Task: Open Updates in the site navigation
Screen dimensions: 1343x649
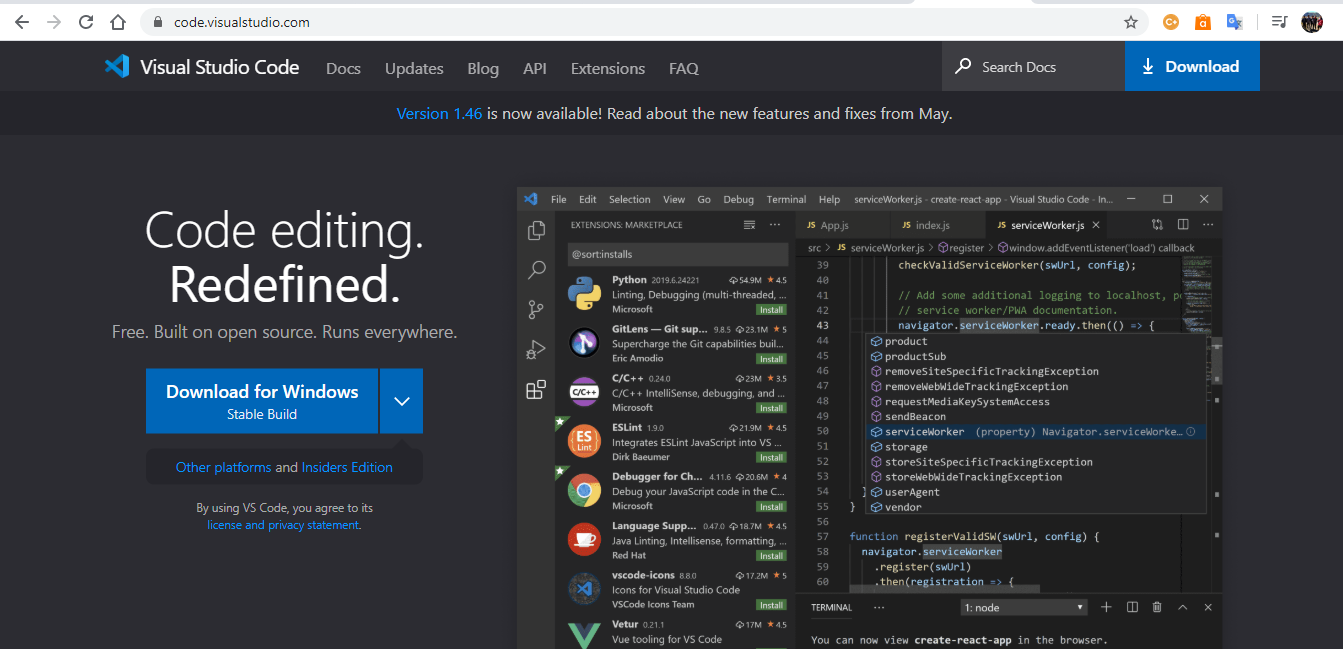Action: pos(414,68)
